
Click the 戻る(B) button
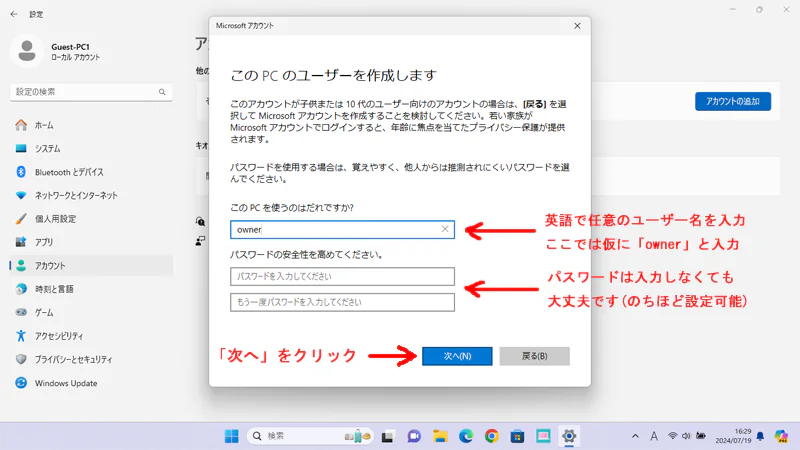click(534, 356)
